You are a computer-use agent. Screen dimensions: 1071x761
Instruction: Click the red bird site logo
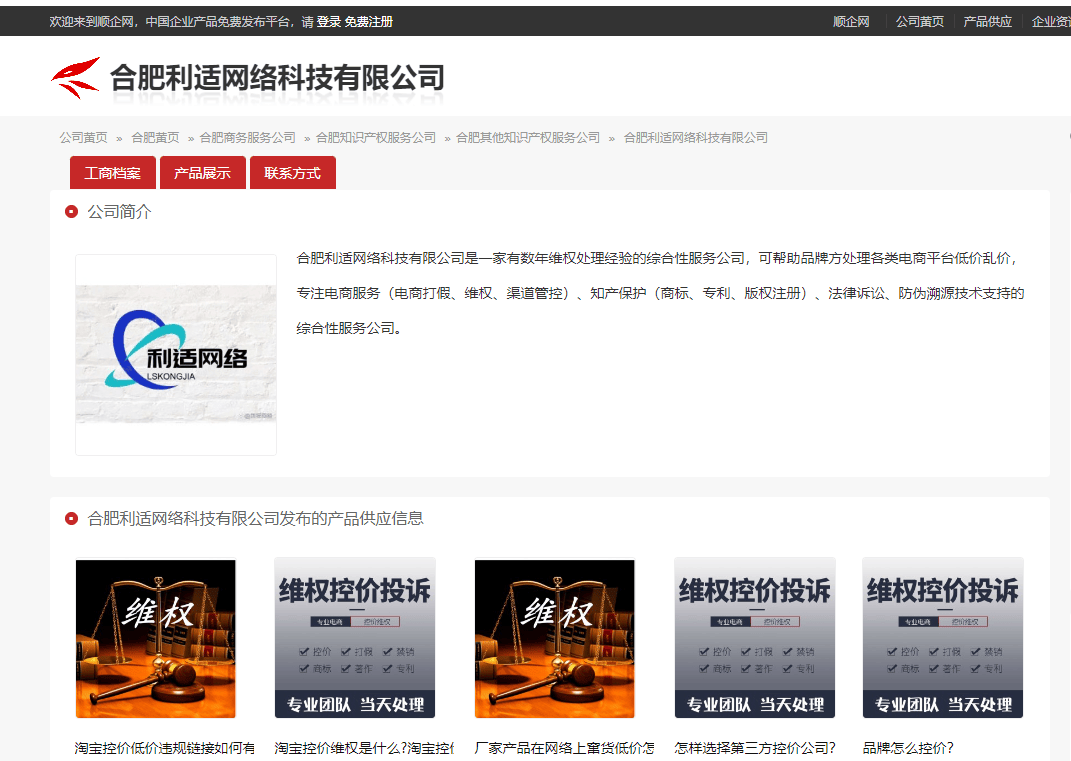[x=76, y=78]
